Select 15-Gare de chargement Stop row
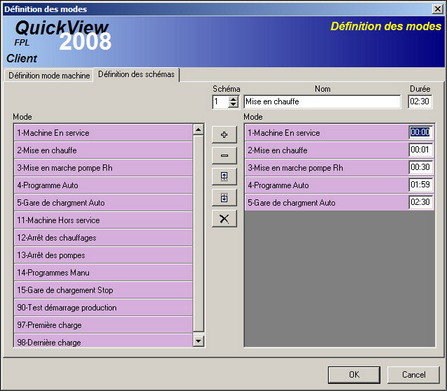447x391 pixels. point(103,290)
